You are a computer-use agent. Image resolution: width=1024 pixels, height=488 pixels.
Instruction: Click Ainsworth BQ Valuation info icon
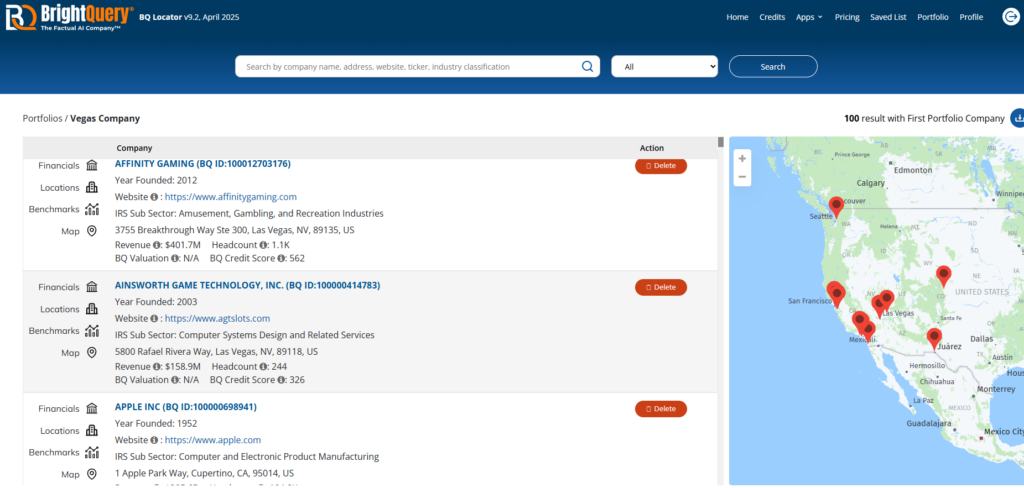[176, 380]
